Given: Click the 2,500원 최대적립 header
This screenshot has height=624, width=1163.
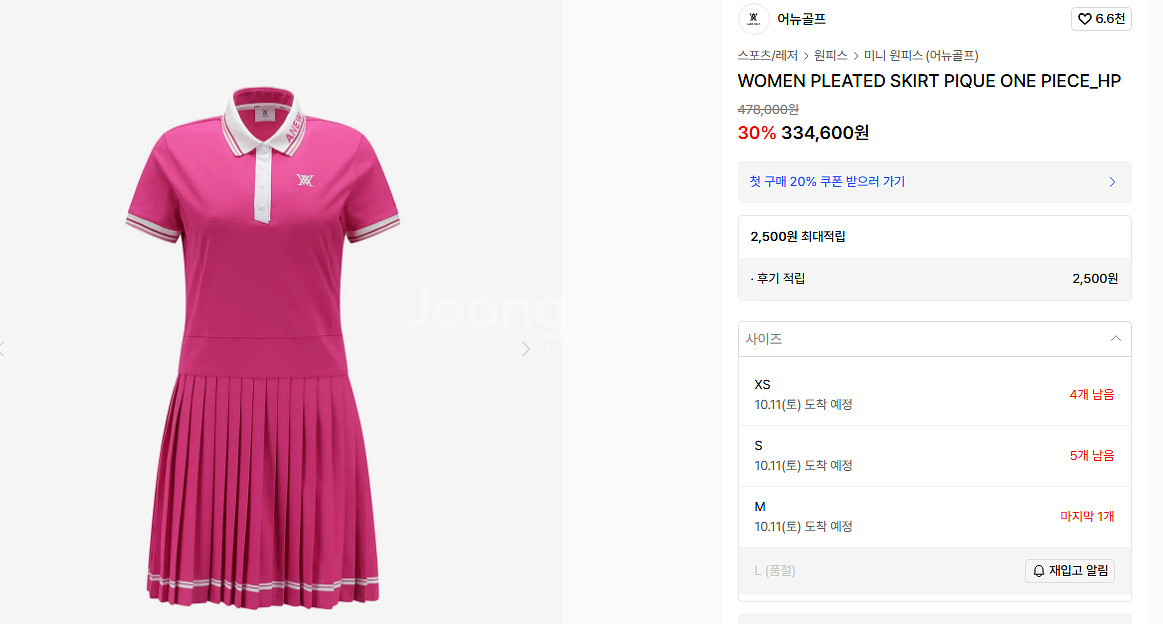Looking at the screenshot, I should [x=798, y=237].
